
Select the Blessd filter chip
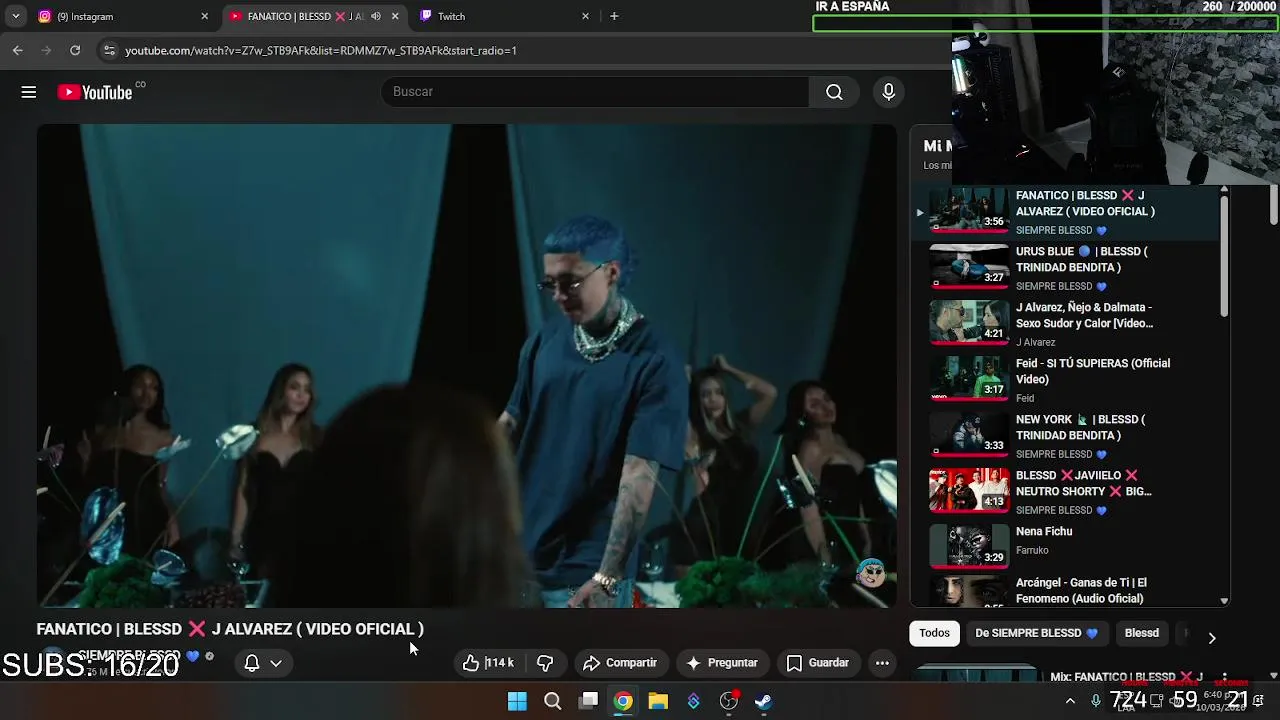[x=1141, y=633]
